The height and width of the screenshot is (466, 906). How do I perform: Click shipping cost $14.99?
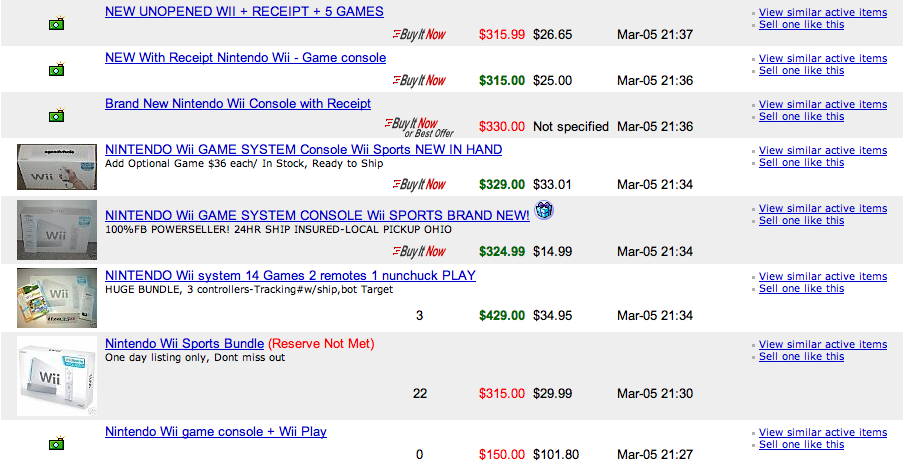tap(552, 252)
